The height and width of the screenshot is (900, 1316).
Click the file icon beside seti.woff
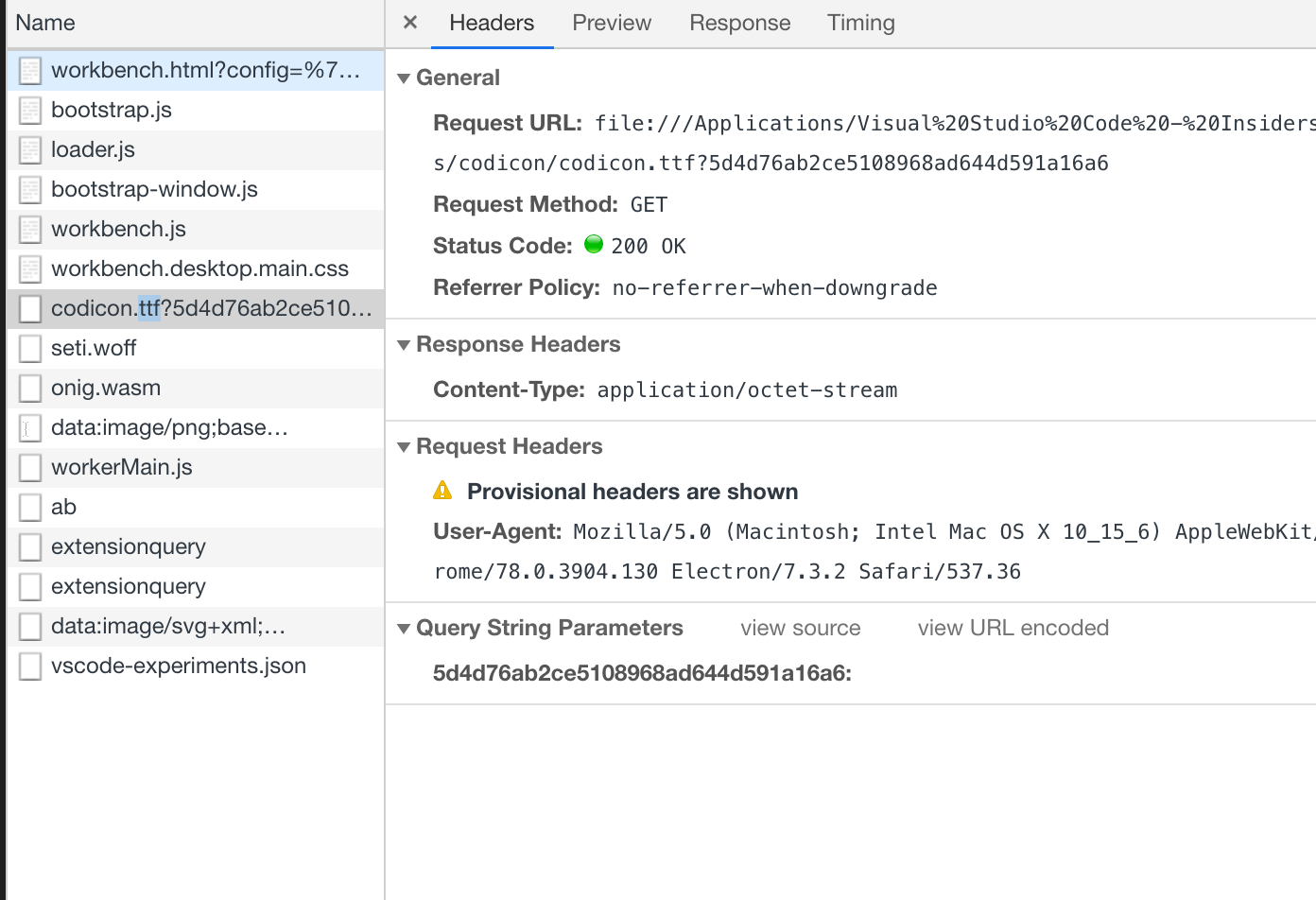click(29, 348)
